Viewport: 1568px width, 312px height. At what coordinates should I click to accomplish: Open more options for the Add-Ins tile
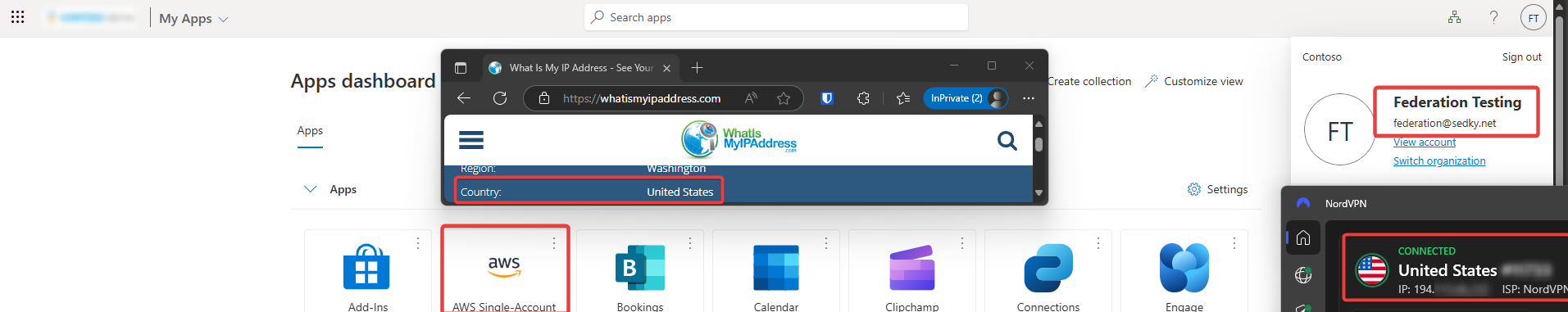418,243
